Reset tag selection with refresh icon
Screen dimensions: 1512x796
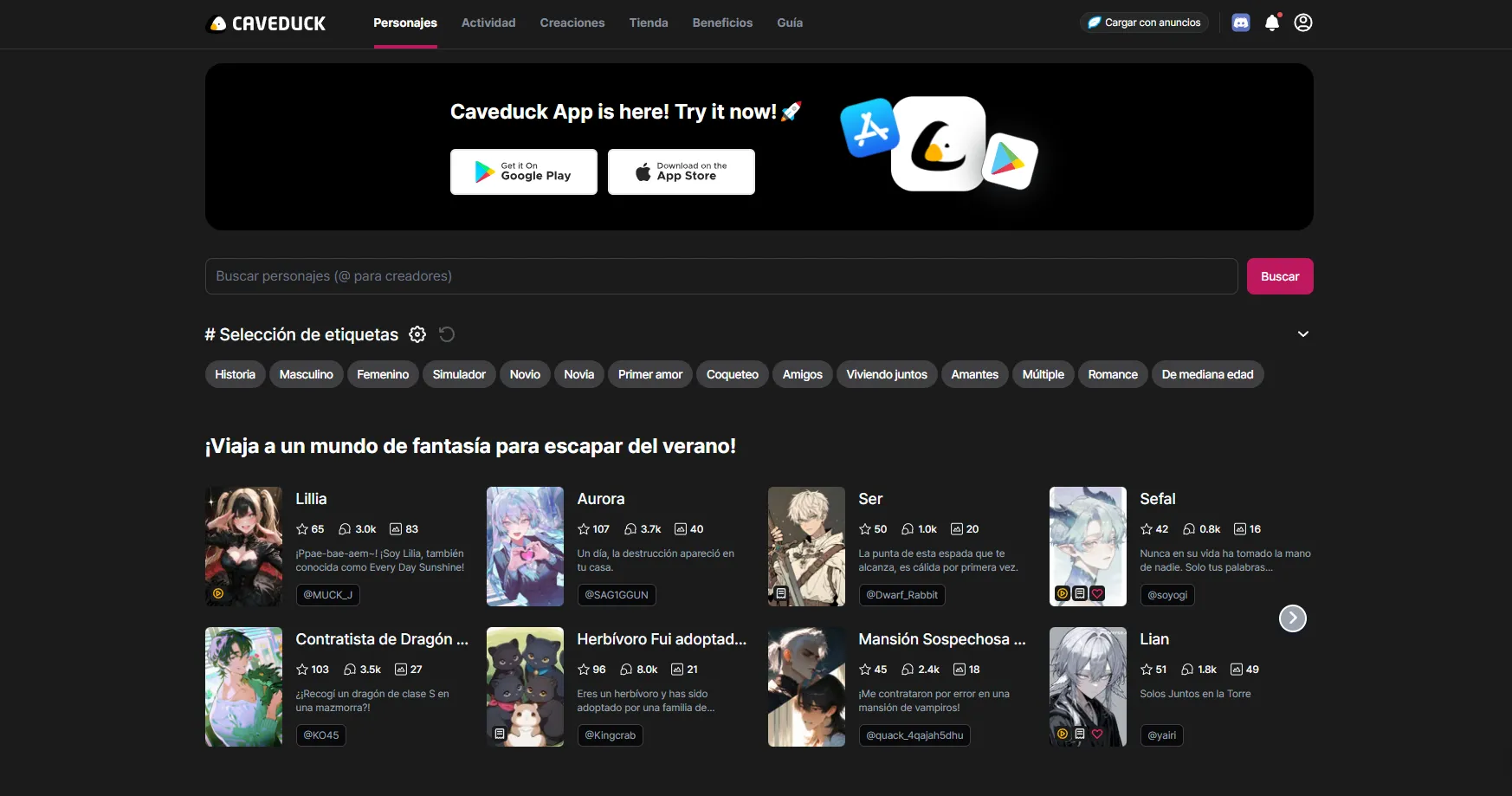[447, 334]
